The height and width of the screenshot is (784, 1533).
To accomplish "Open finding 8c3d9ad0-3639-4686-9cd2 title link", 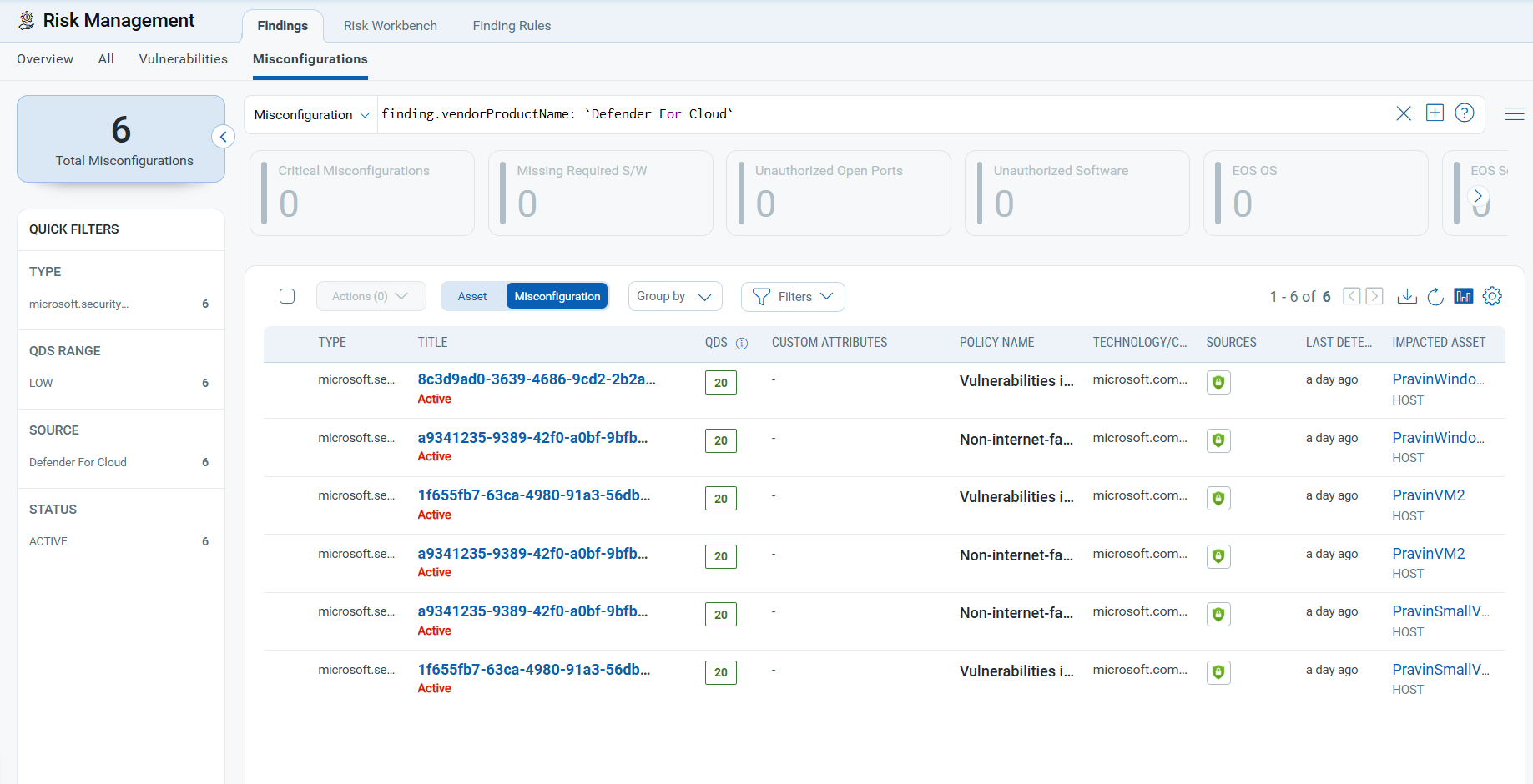I will [x=536, y=379].
